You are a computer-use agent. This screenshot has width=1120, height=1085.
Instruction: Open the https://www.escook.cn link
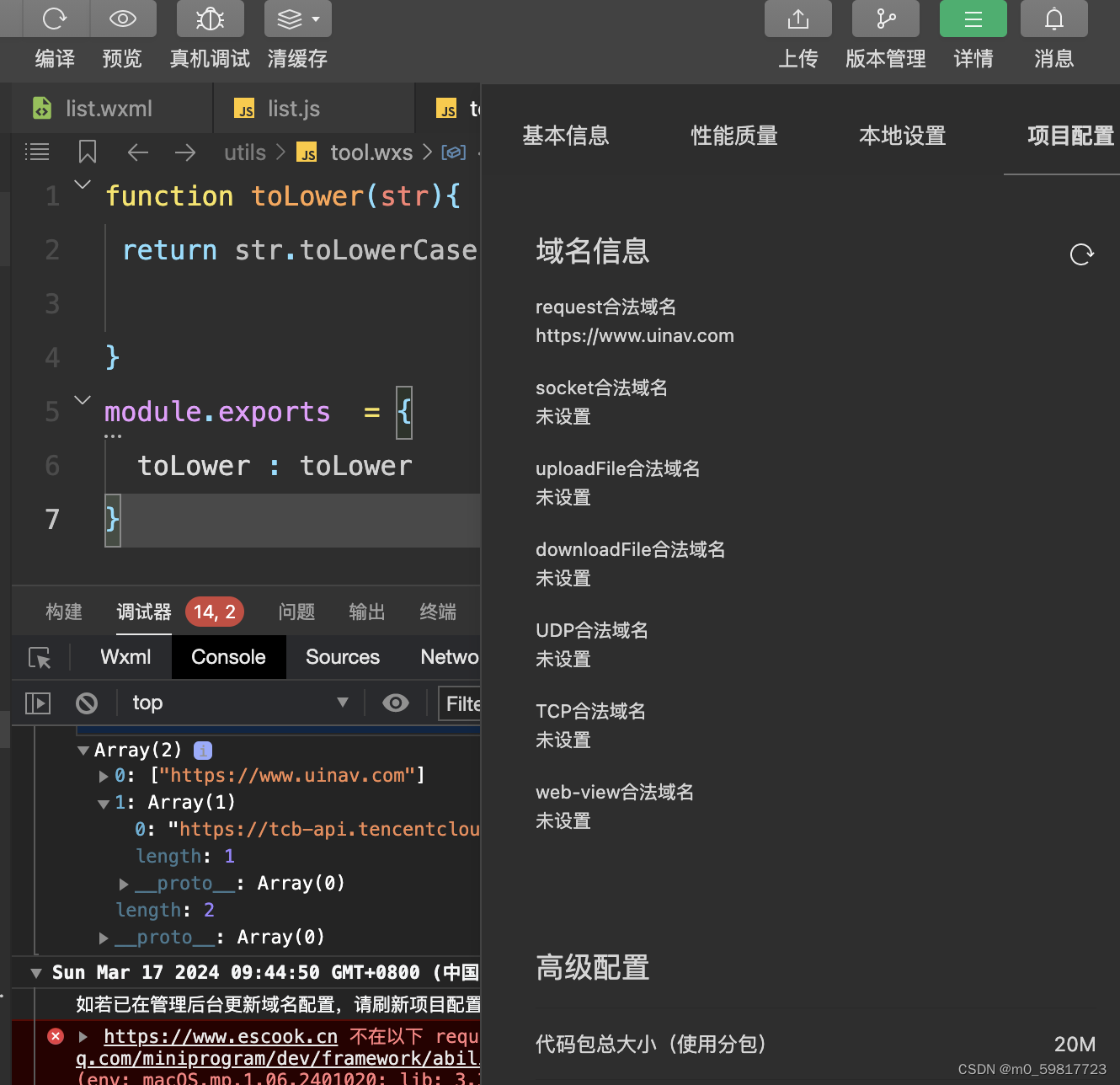tap(221, 1036)
